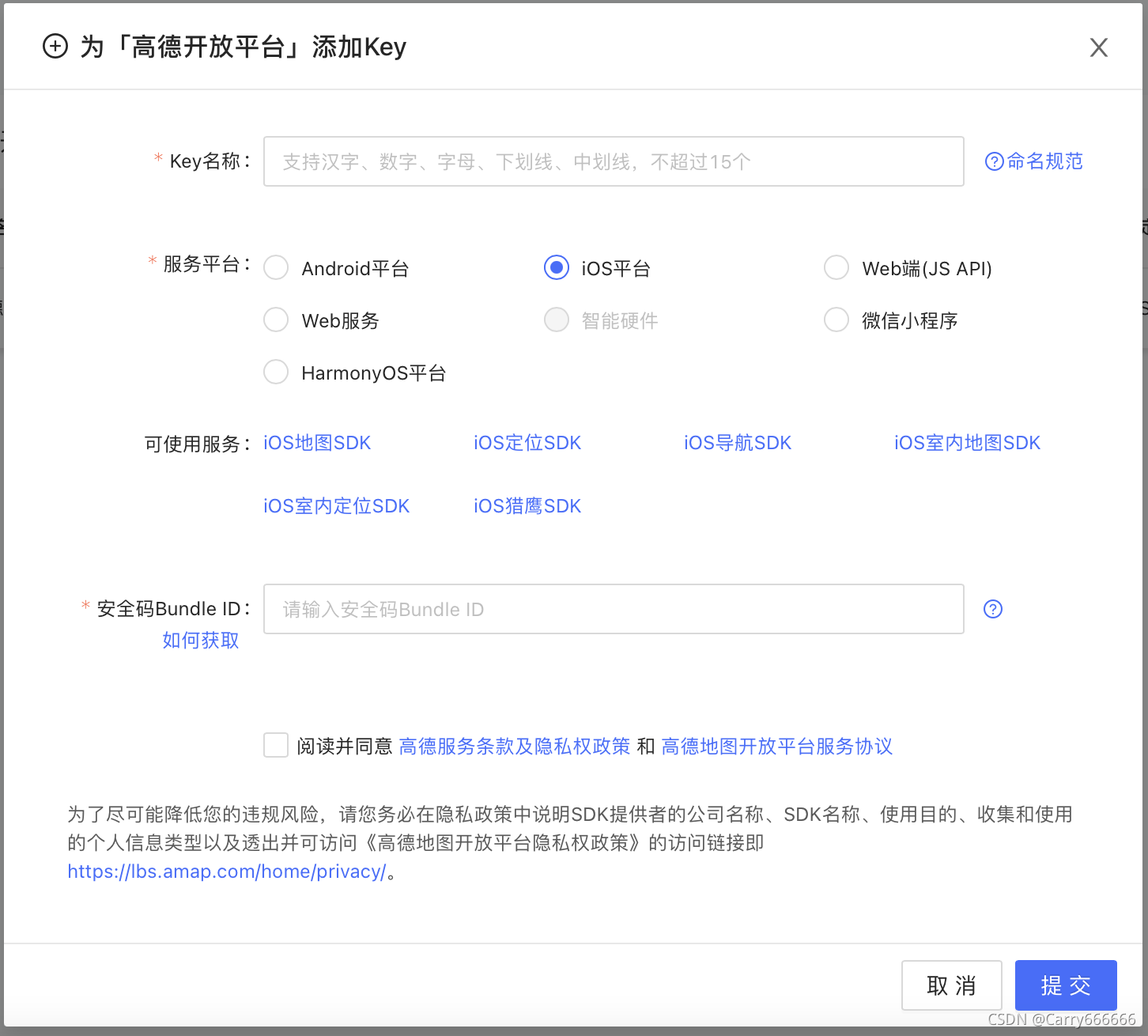Open 高德地图开放平台服务协议 agreement link
The height and width of the screenshot is (1036, 1148).
(x=776, y=746)
